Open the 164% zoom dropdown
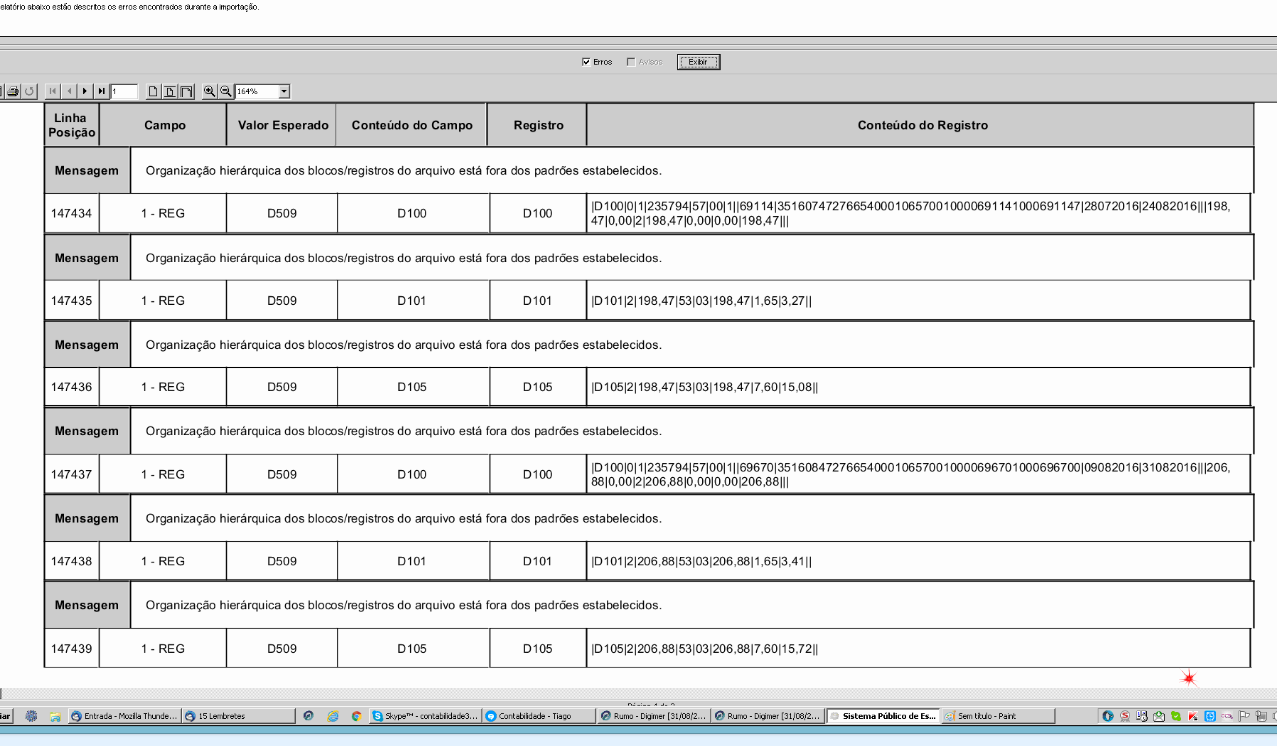1277x746 pixels. (285, 91)
